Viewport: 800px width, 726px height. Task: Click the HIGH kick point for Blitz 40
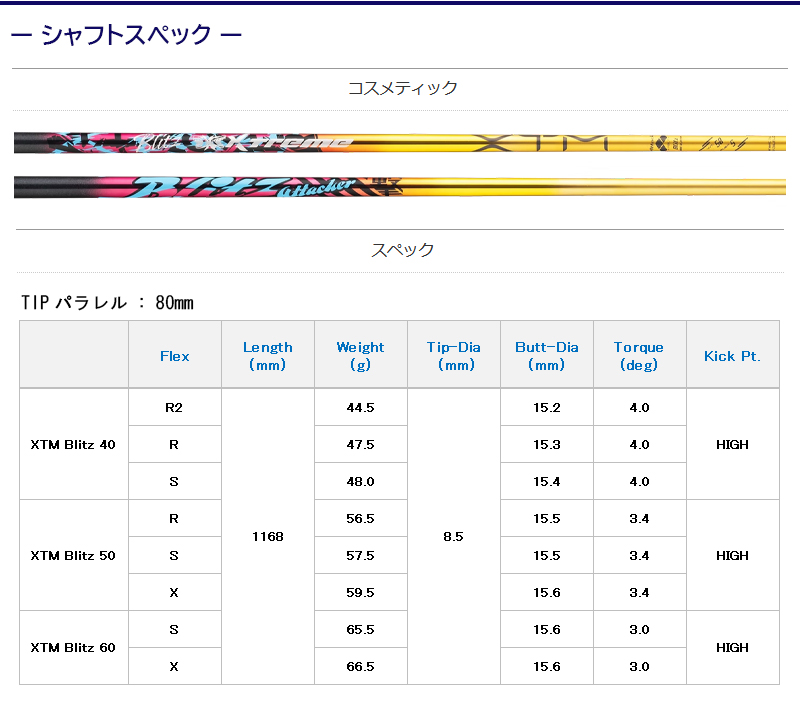pos(732,444)
